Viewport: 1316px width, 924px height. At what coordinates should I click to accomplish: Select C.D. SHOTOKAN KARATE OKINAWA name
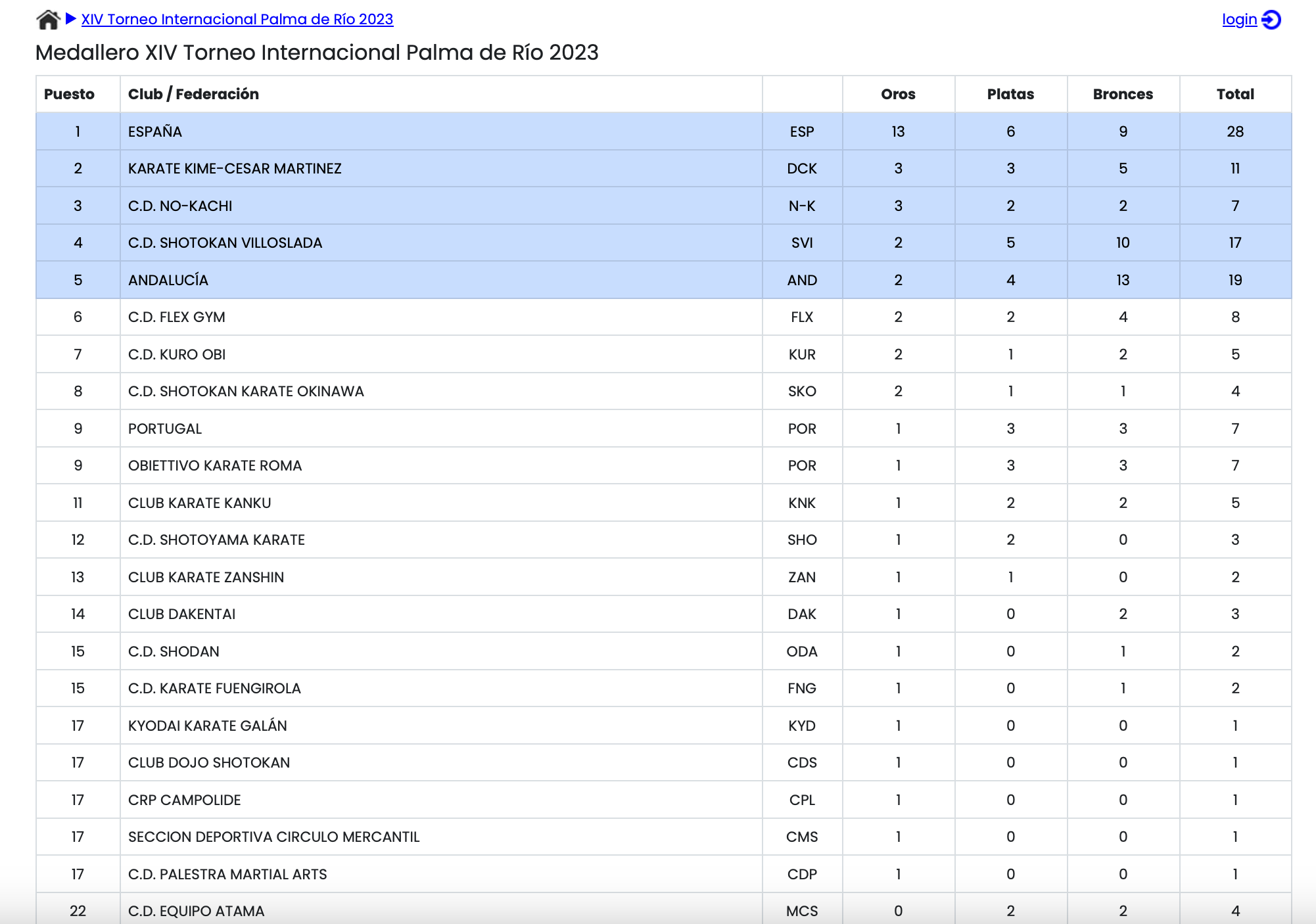pyautogui.click(x=246, y=391)
